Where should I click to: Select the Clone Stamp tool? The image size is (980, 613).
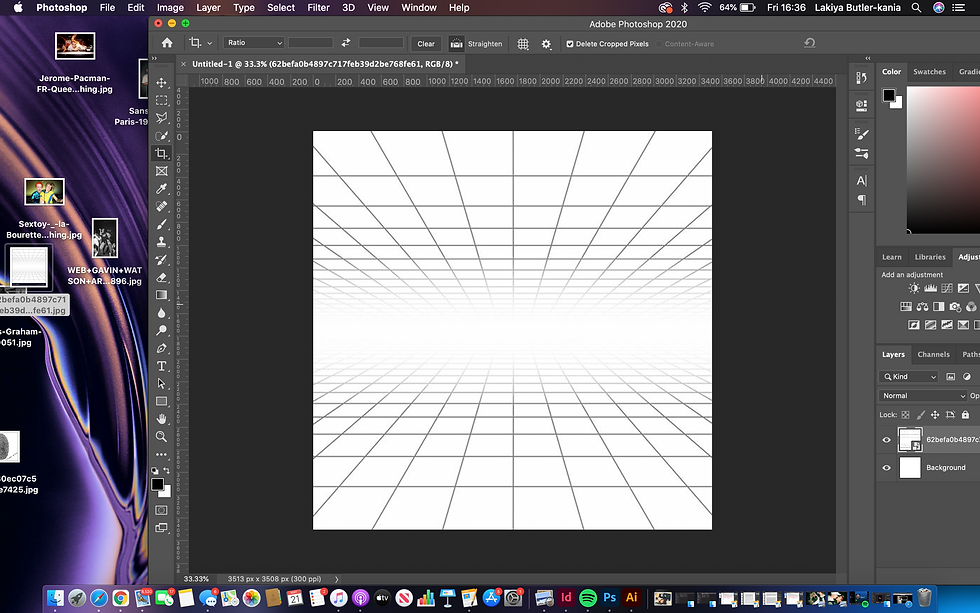(x=161, y=241)
